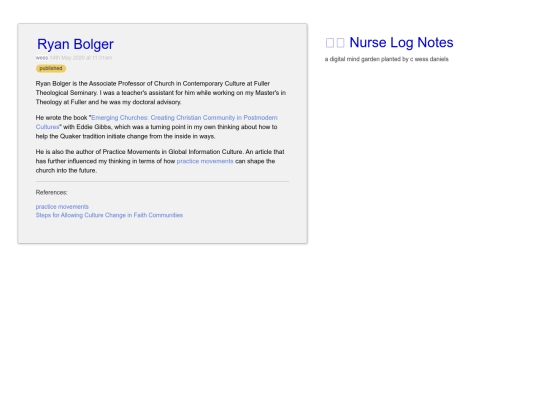Click the wess author link
The height and width of the screenshot is (405, 540).
tap(42, 58)
